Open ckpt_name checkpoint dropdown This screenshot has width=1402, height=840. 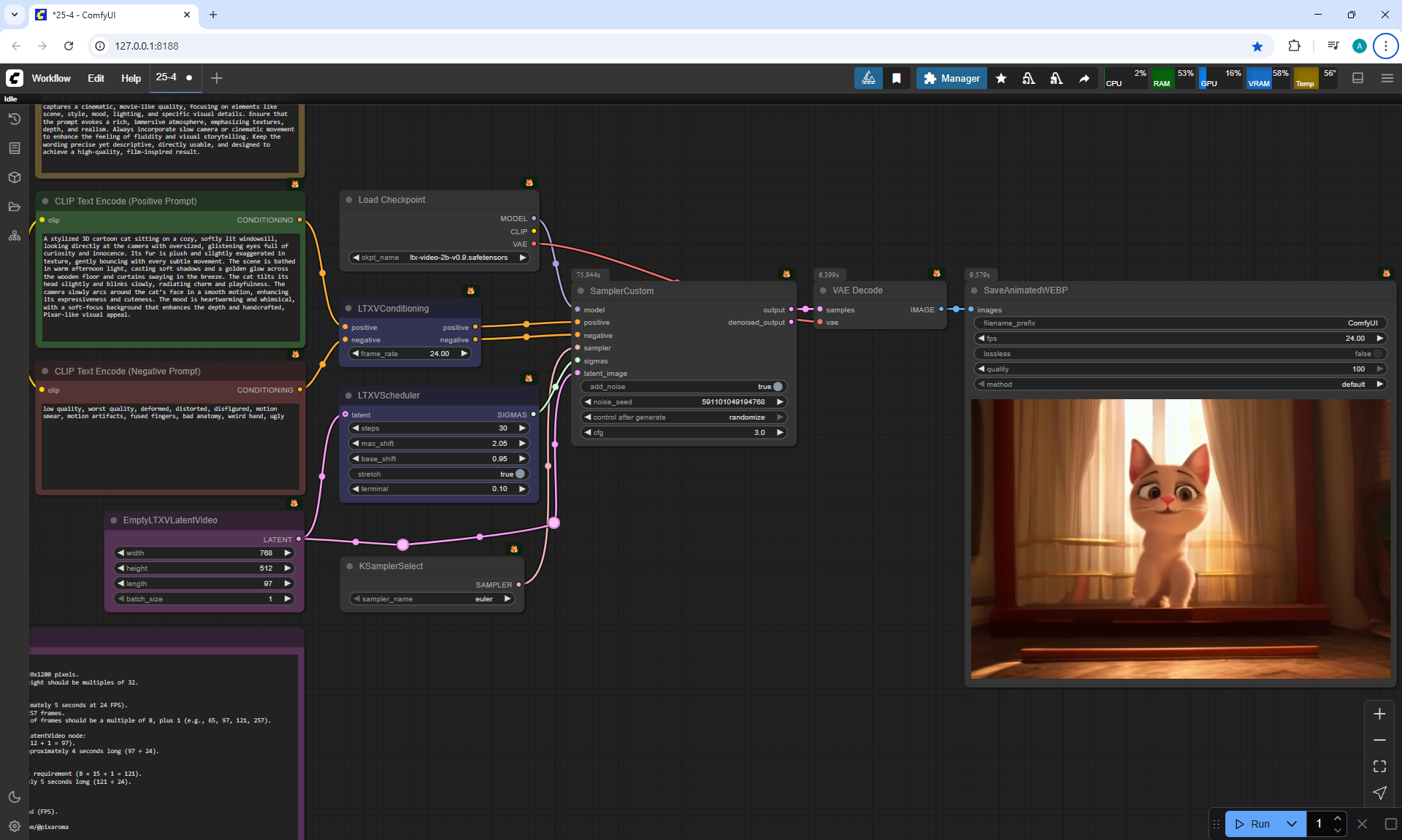(x=458, y=258)
